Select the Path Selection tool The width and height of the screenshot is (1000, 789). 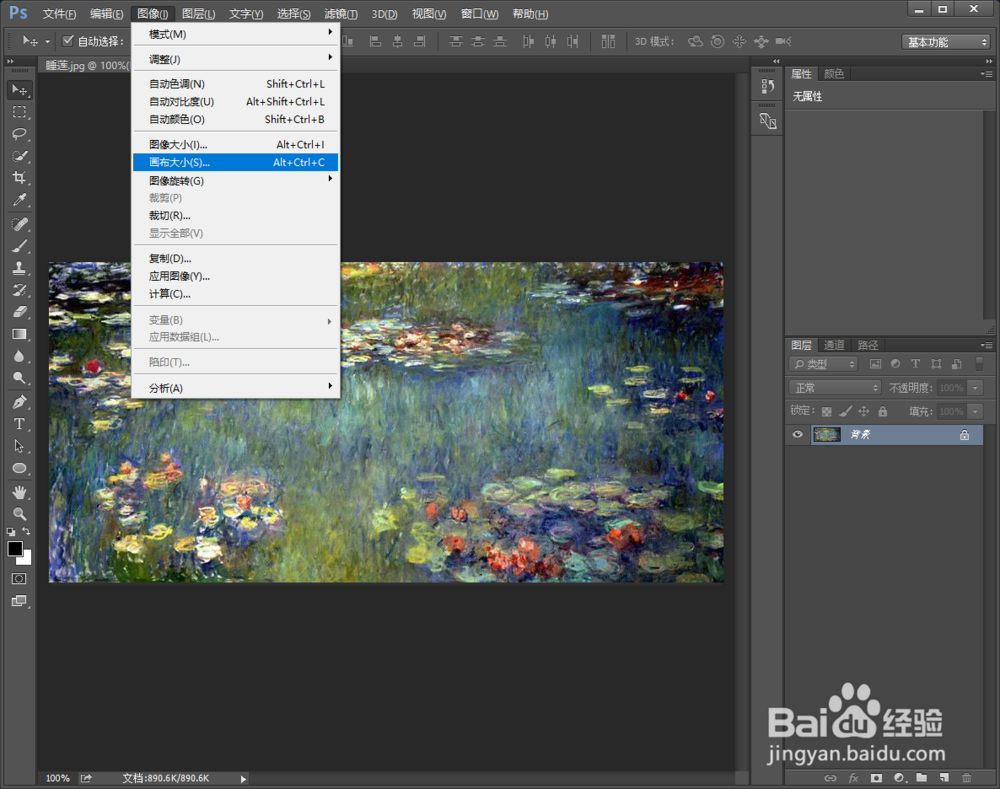19,446
